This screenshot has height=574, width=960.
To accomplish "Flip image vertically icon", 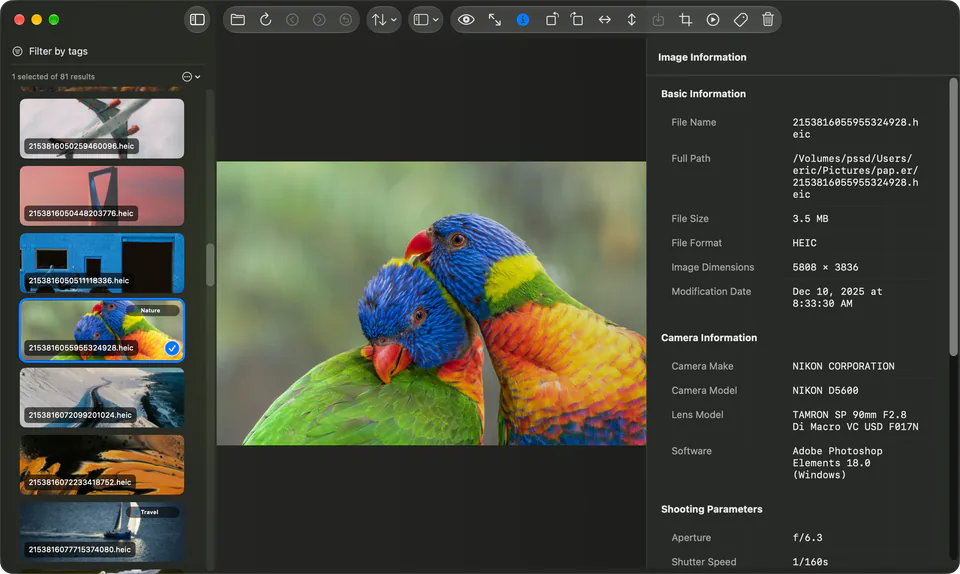I will click(631, 20).
